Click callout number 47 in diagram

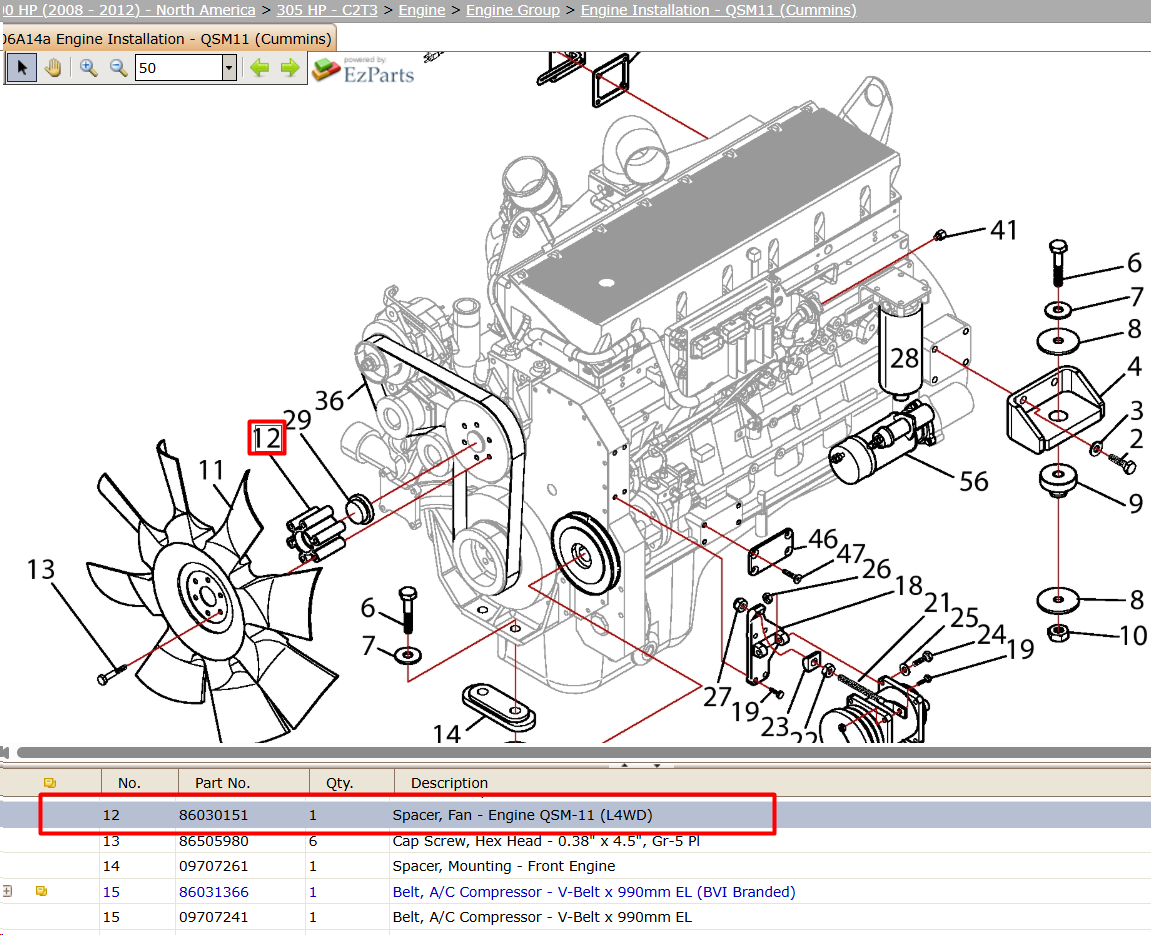point(851,554)
